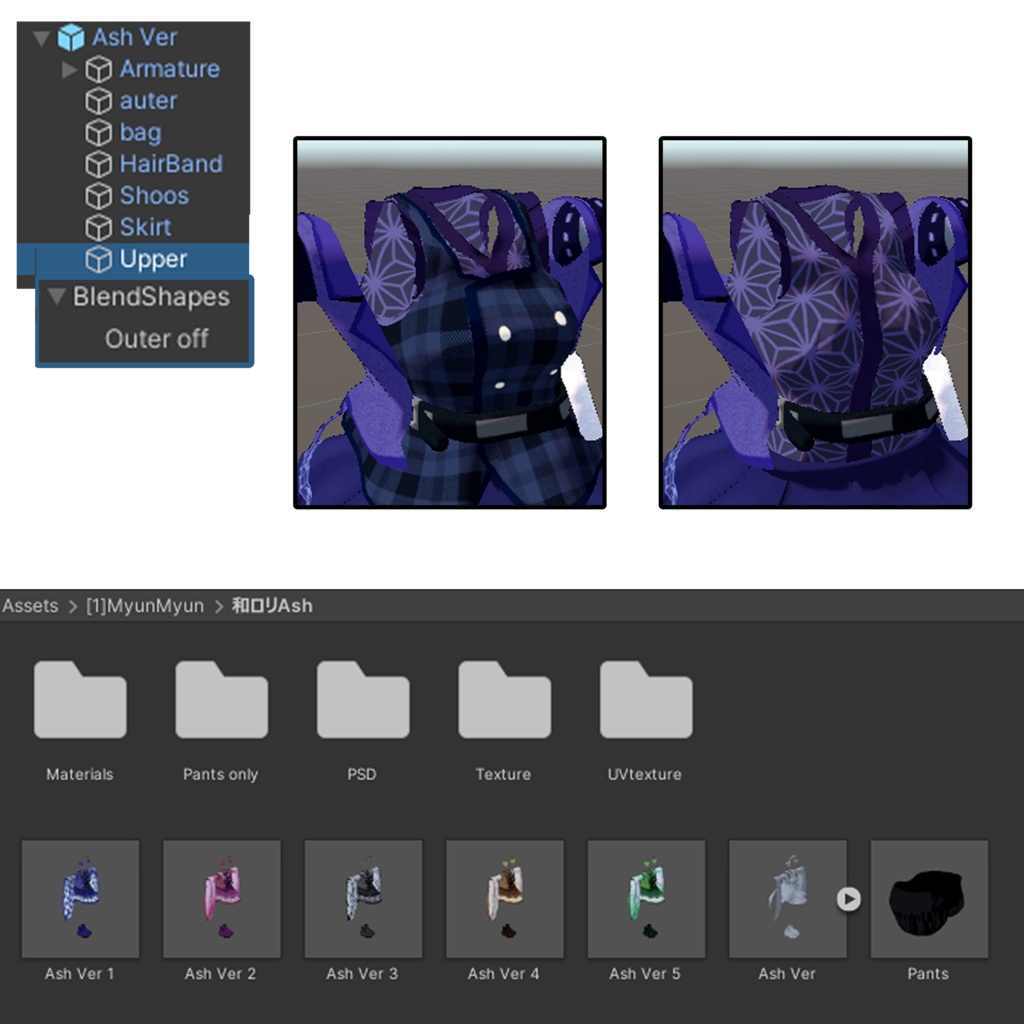Click the HairBand object cube icon

pos(99,164)
